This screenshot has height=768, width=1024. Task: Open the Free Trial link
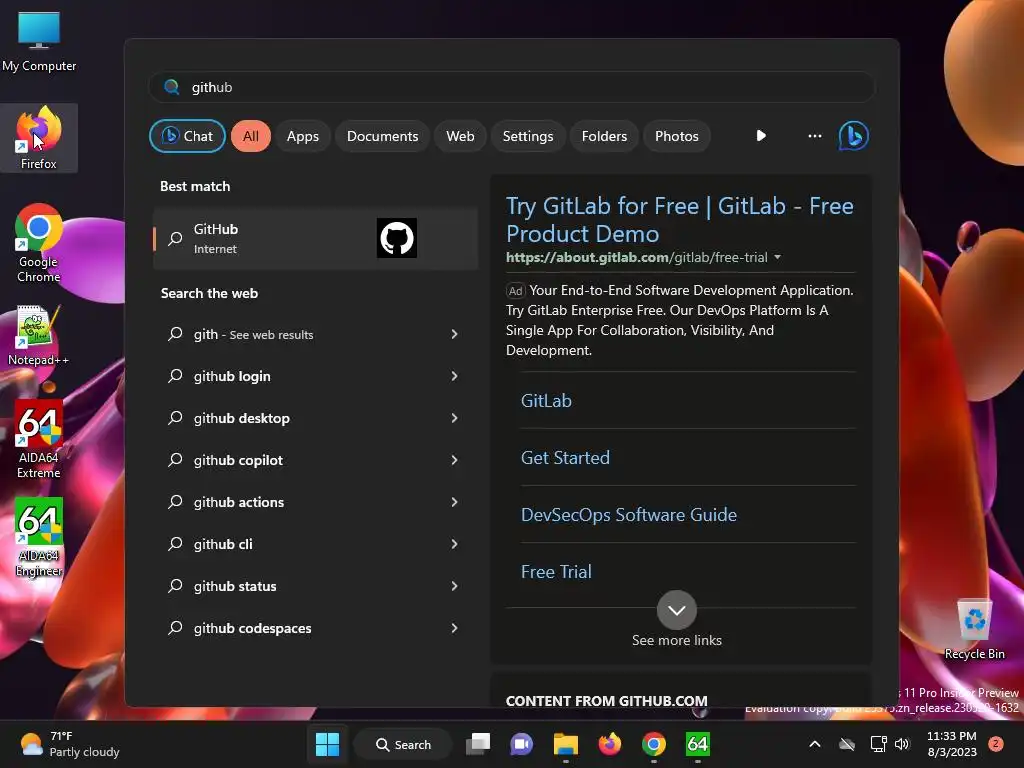(556, 571)
